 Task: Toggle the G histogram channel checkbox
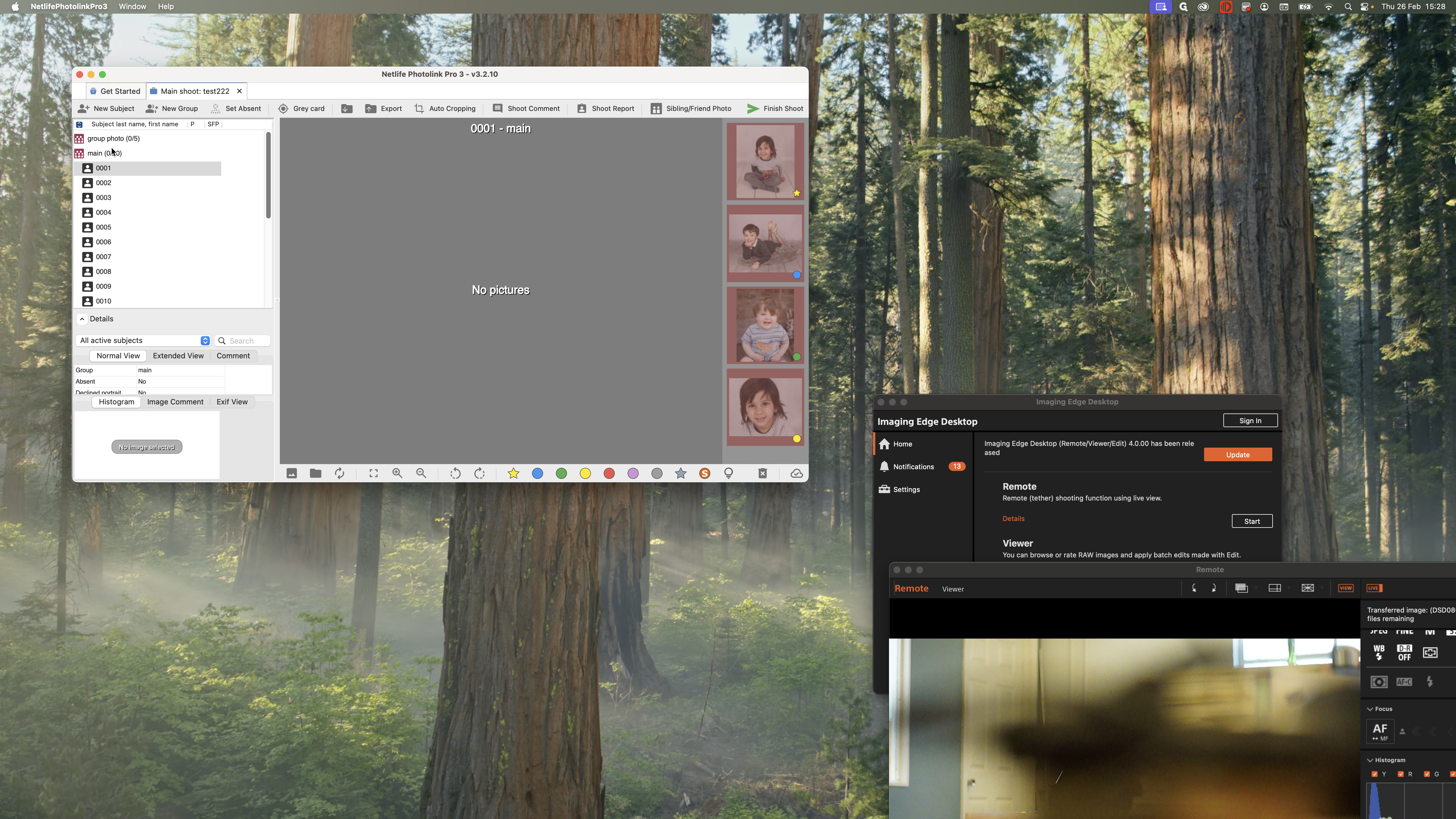[1427, 774]
